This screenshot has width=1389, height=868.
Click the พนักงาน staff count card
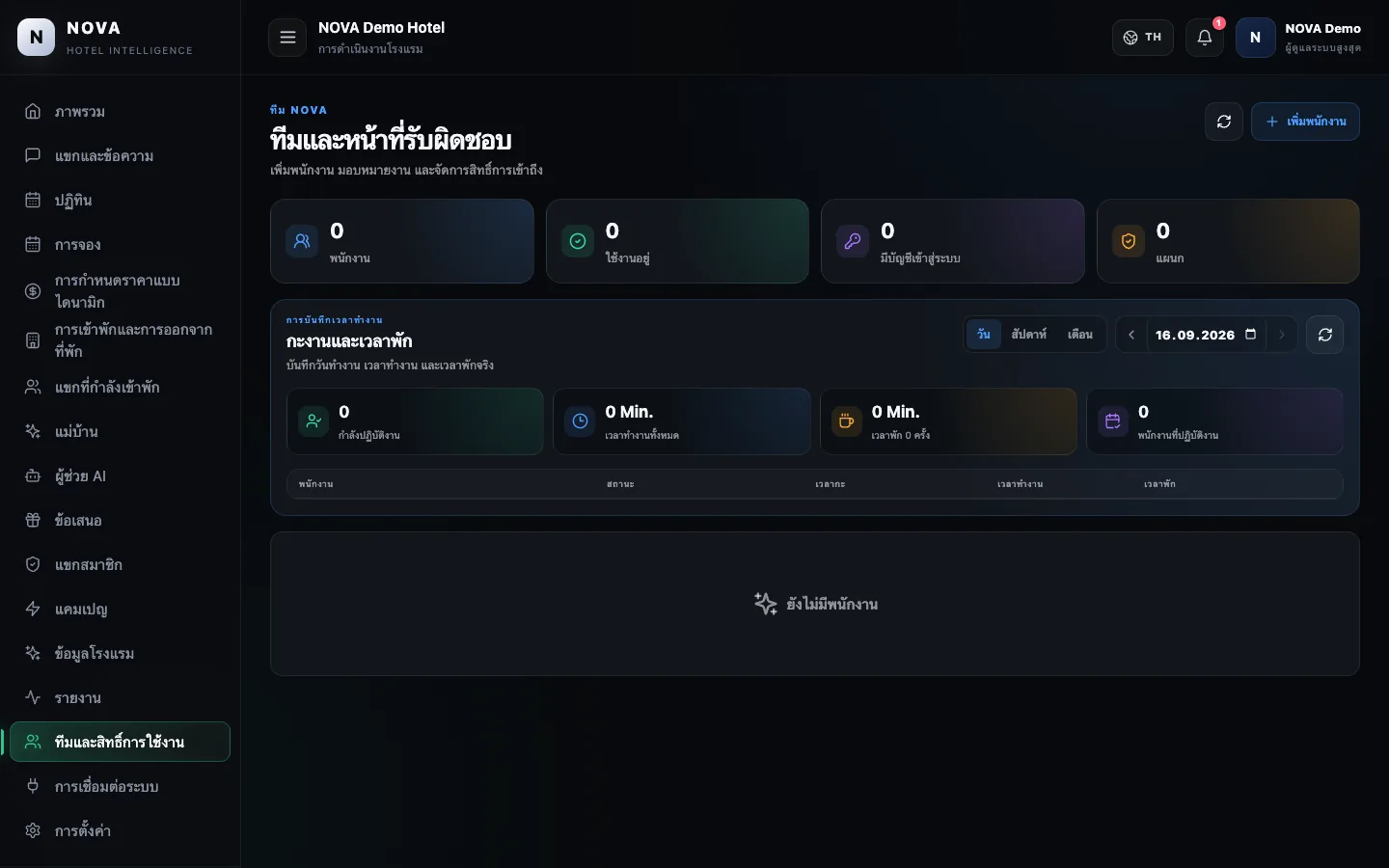click(x=402, y=241)
